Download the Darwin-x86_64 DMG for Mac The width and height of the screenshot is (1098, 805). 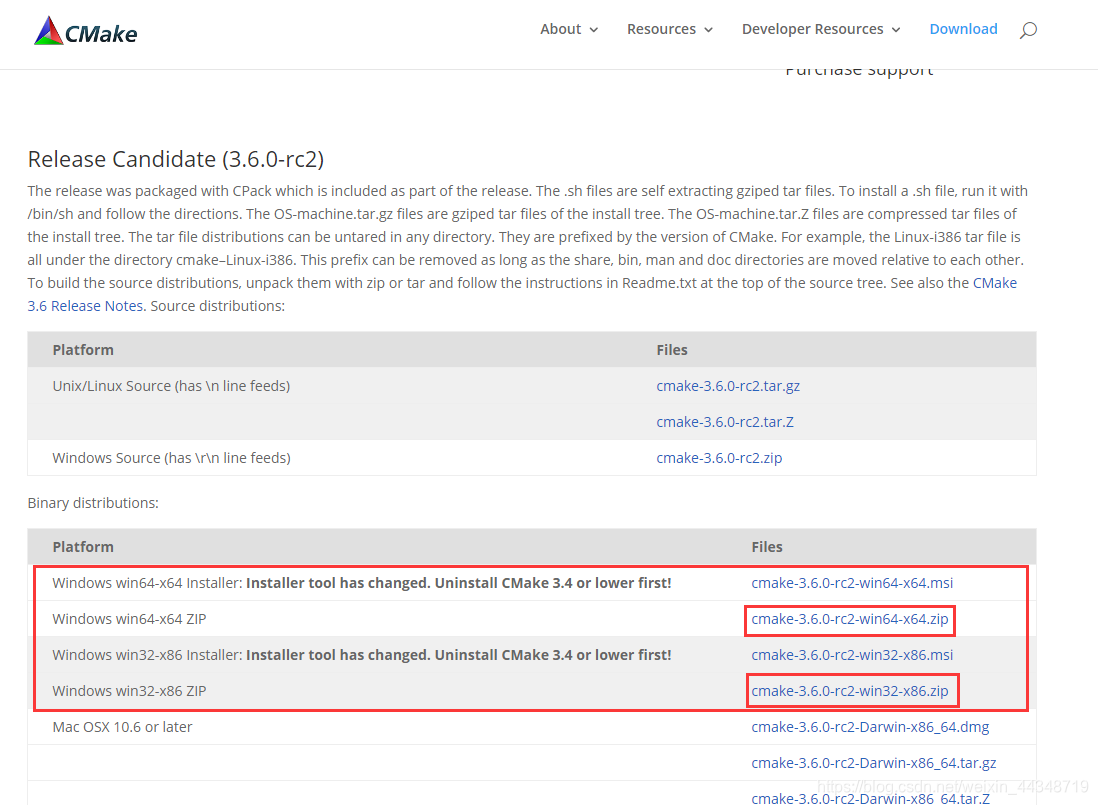[x=870, y=726]
